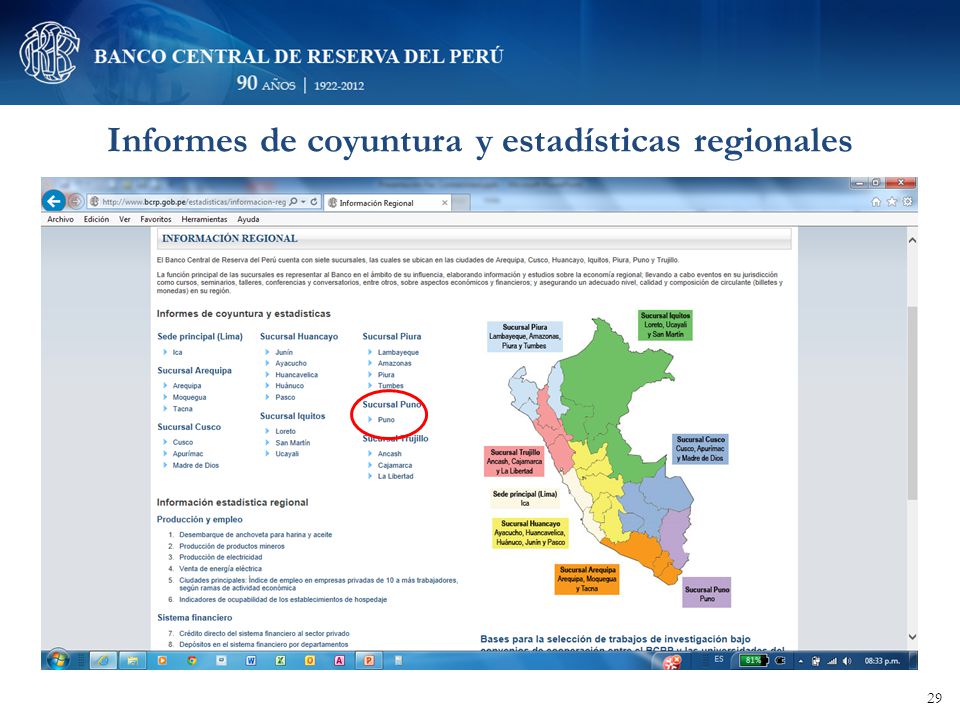Click the bcrp.gob.pe address bar
960x720 pixels.
(193, 201)
